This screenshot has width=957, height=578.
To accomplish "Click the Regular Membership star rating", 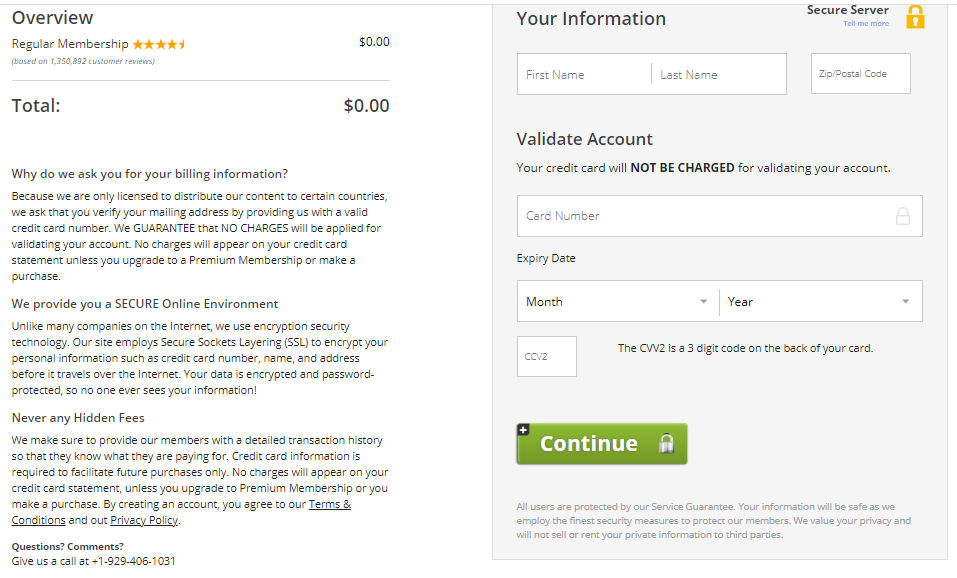I will (x=159, y=44).
